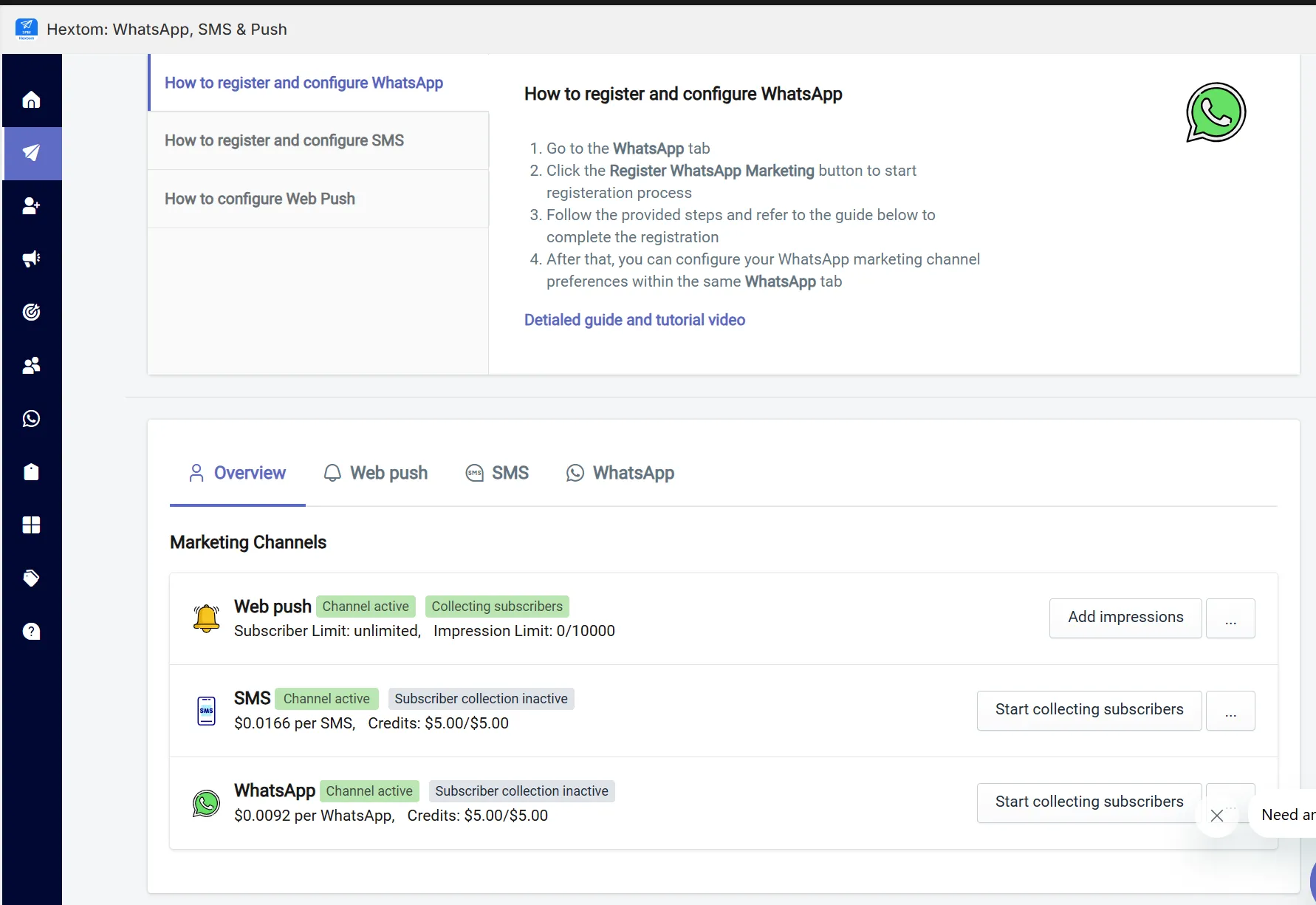Open the more options menu for Web push

pos(1230,618)
